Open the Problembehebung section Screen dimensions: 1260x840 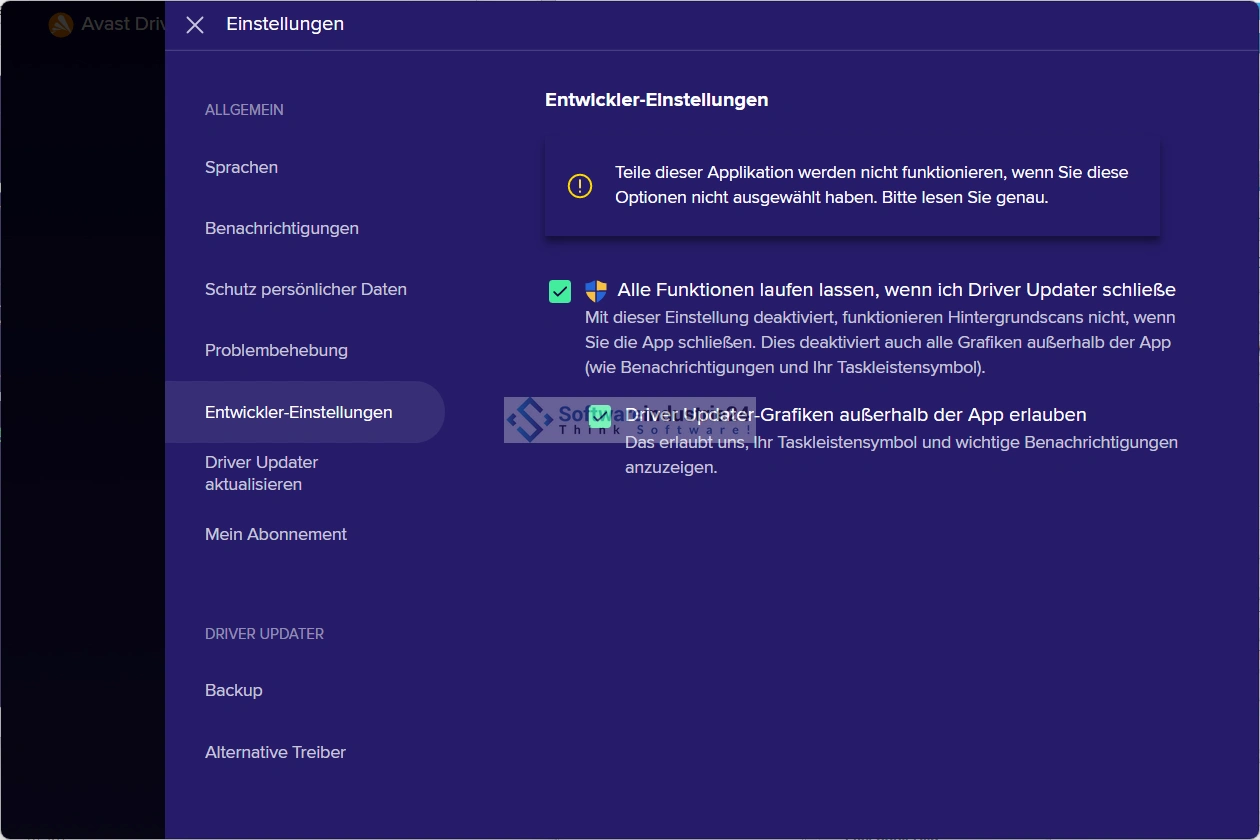pos(276,350)
